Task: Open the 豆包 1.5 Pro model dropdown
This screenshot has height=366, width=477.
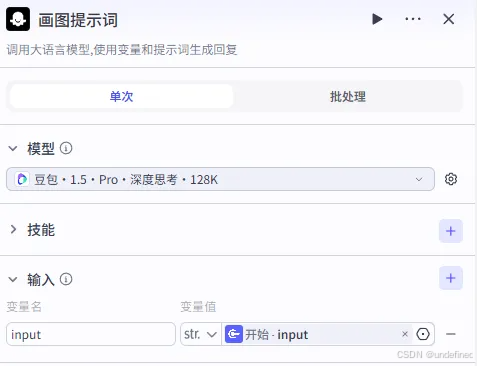Action: [220, 179]
